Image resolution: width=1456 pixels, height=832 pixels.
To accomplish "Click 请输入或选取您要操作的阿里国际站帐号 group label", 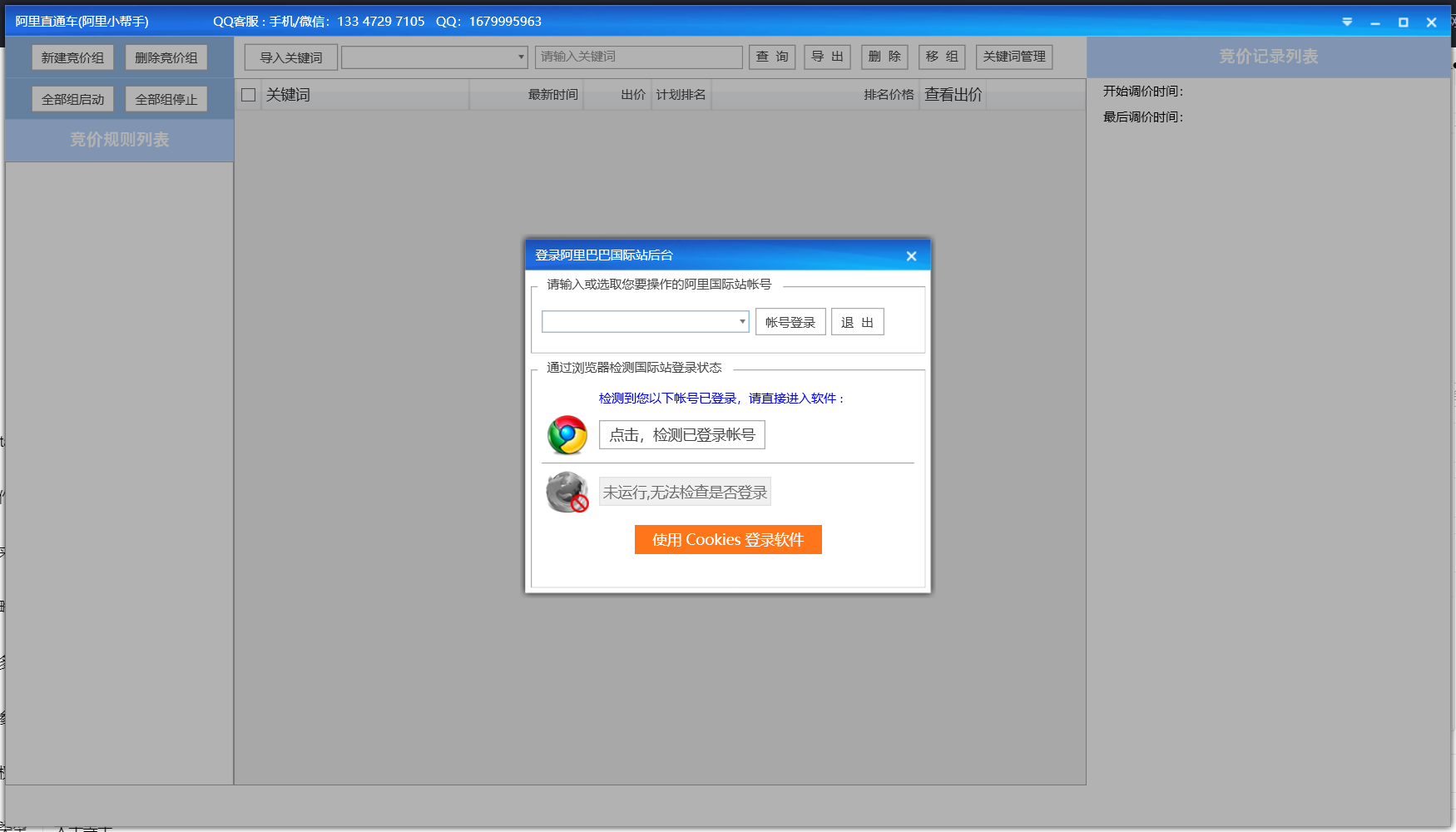I will point(659,285).
